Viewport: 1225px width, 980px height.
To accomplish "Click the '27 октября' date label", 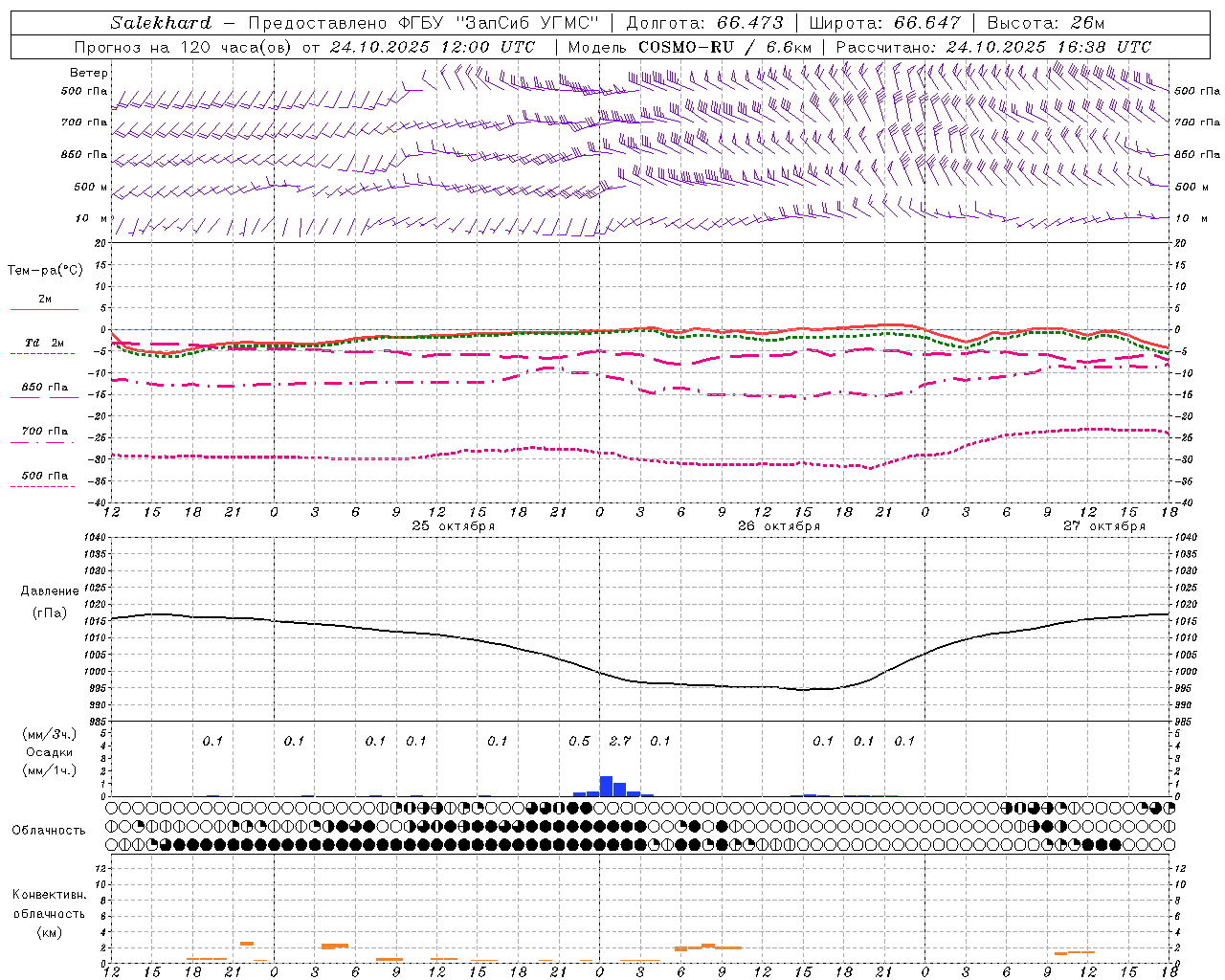I will coord(1104,526).
